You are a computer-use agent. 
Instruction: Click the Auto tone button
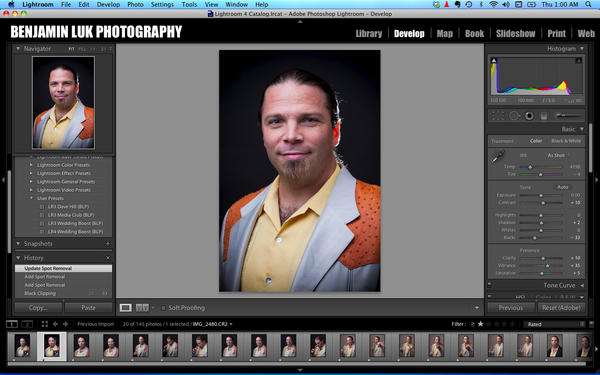(x=562, y=187)
